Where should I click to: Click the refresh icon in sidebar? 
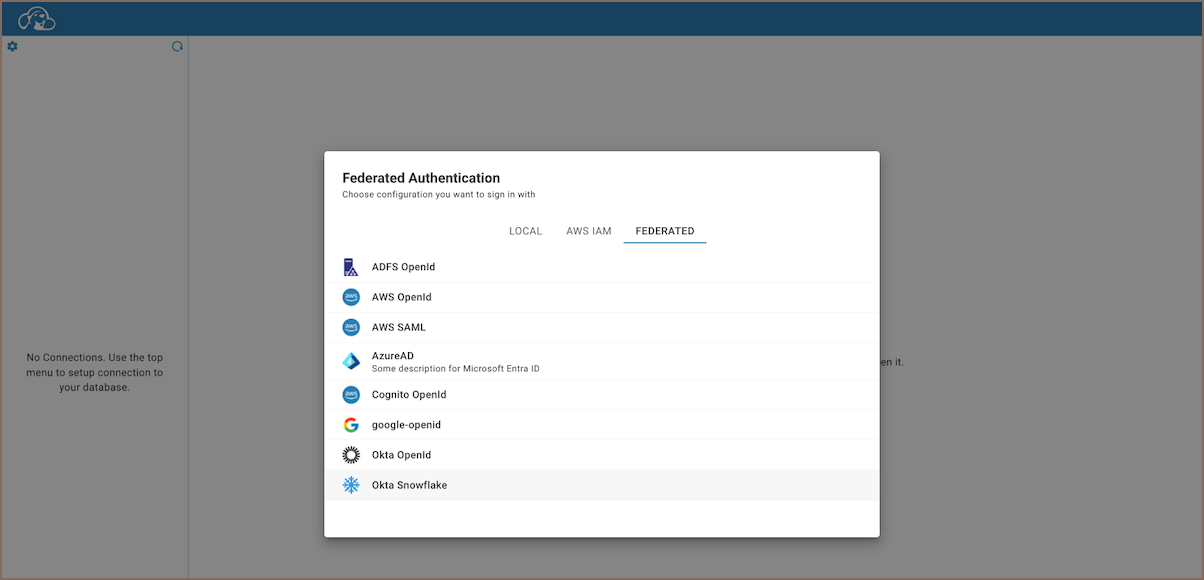[x=177, y=47]
